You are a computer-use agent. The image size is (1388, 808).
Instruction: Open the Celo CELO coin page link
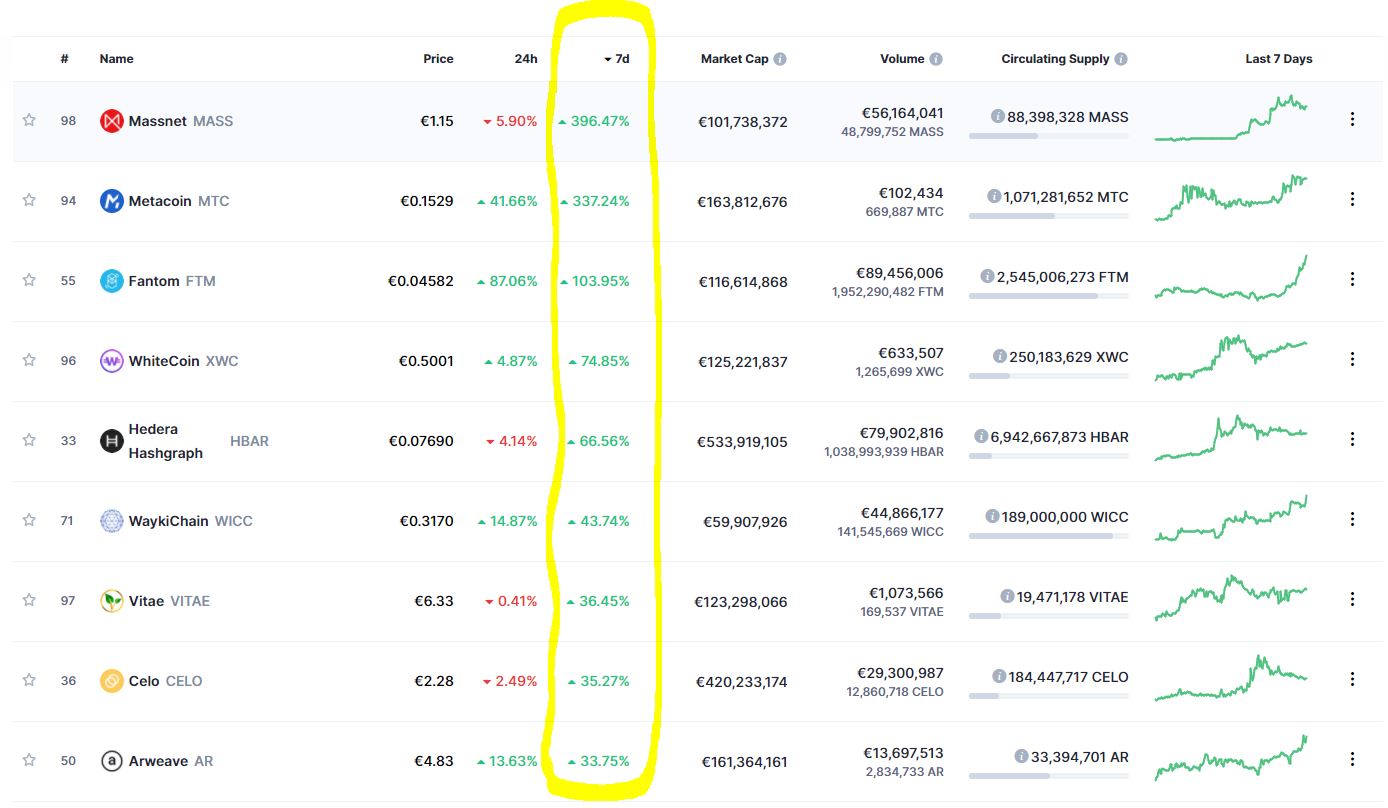165,681
